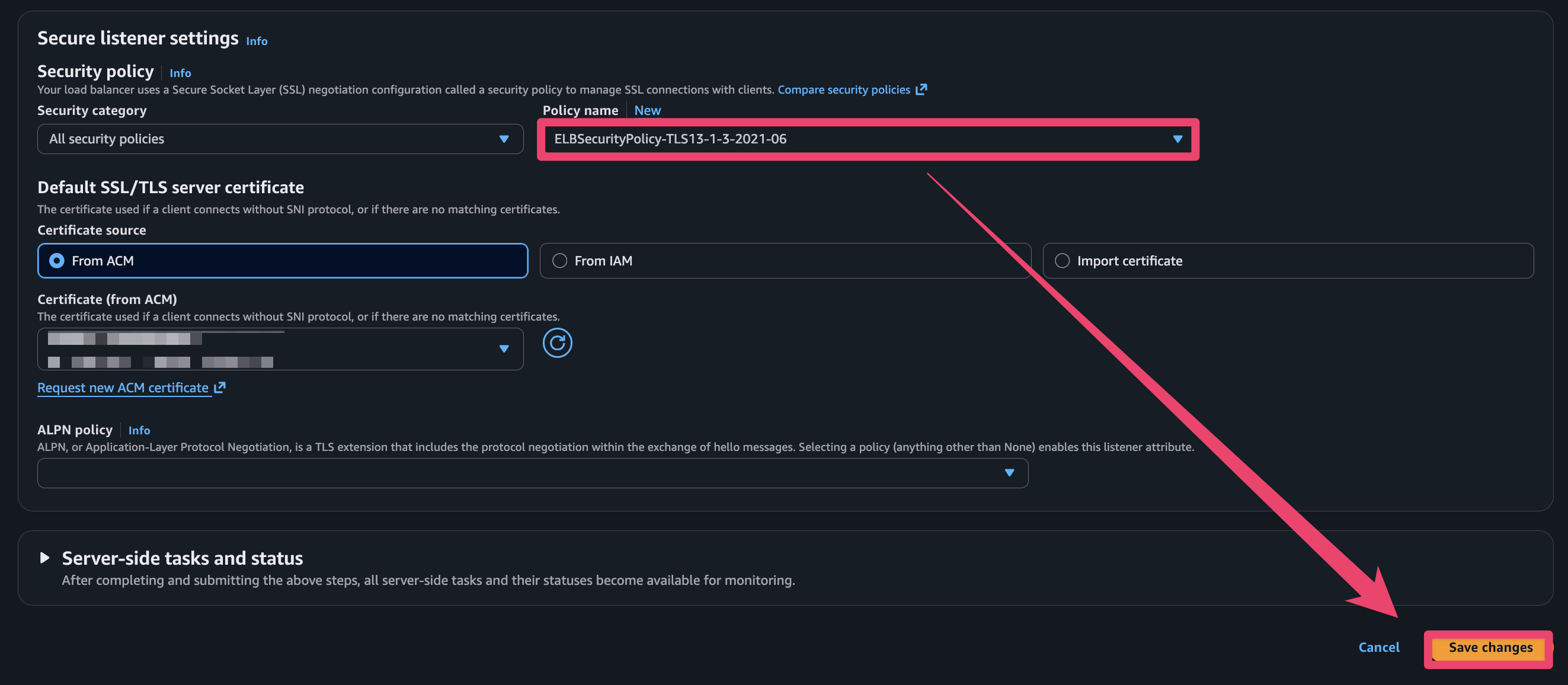The image size is (1568, 685).
Task: Click the ALPN policy dropdown arrow
Action: 1009,472
